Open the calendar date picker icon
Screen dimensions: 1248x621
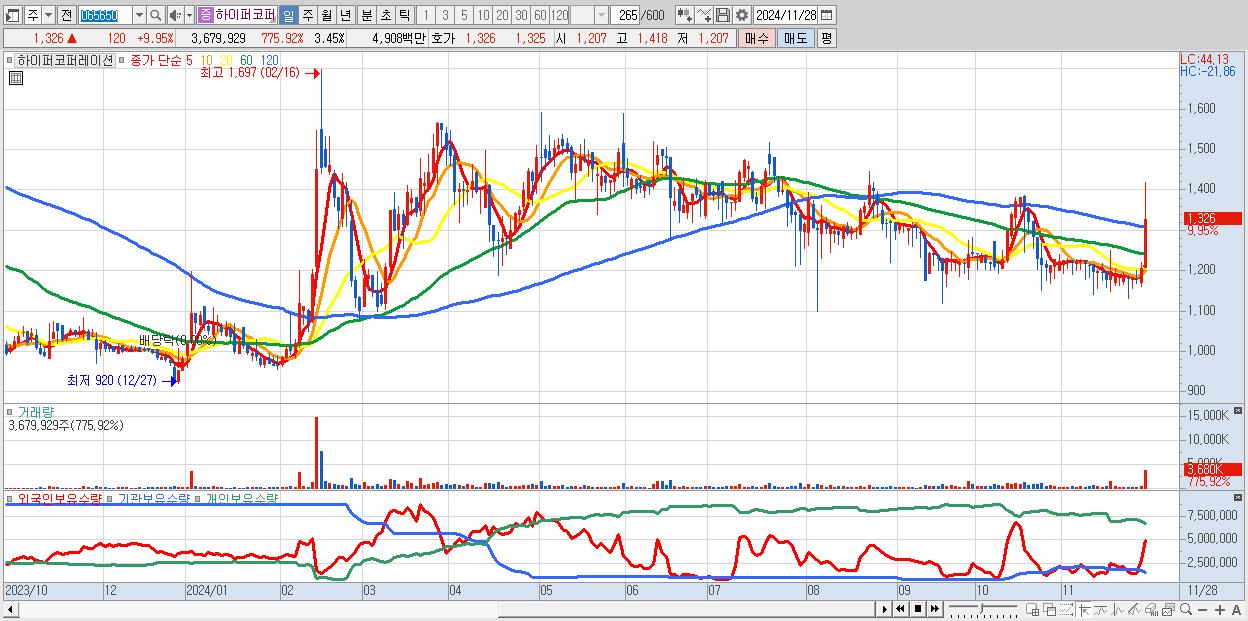coord(826,15)
